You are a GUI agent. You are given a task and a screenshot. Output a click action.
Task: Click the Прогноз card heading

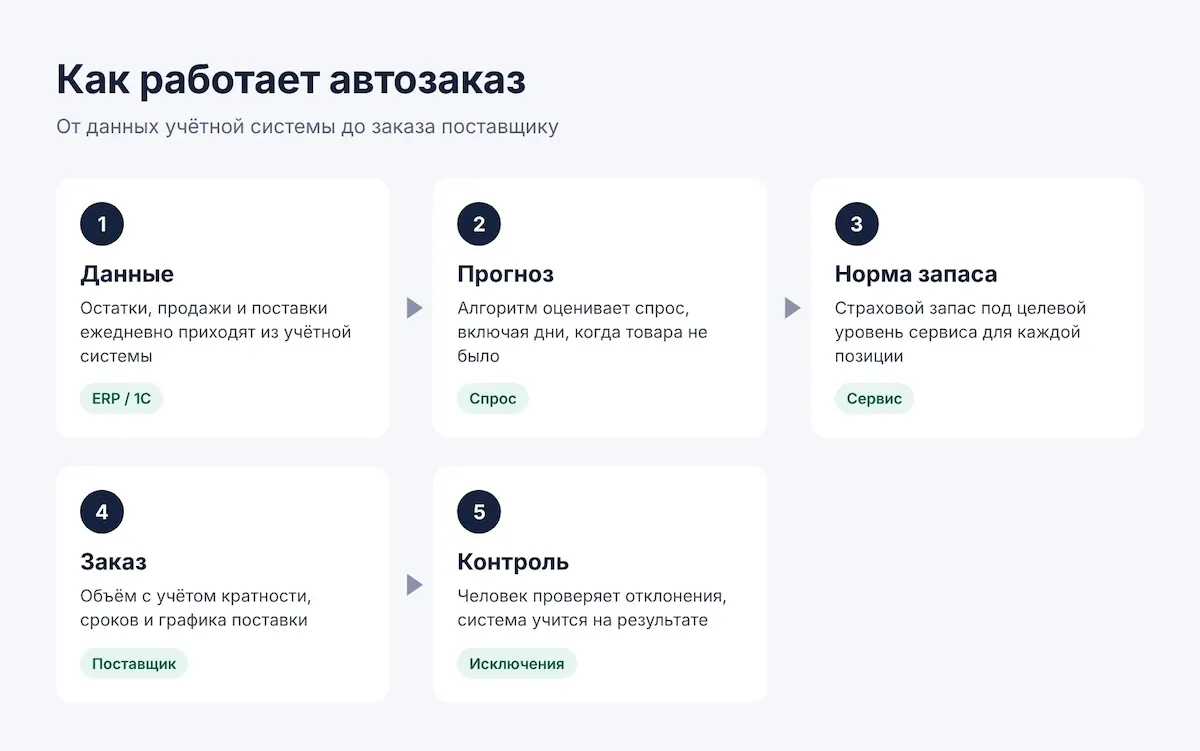[505, 274]
